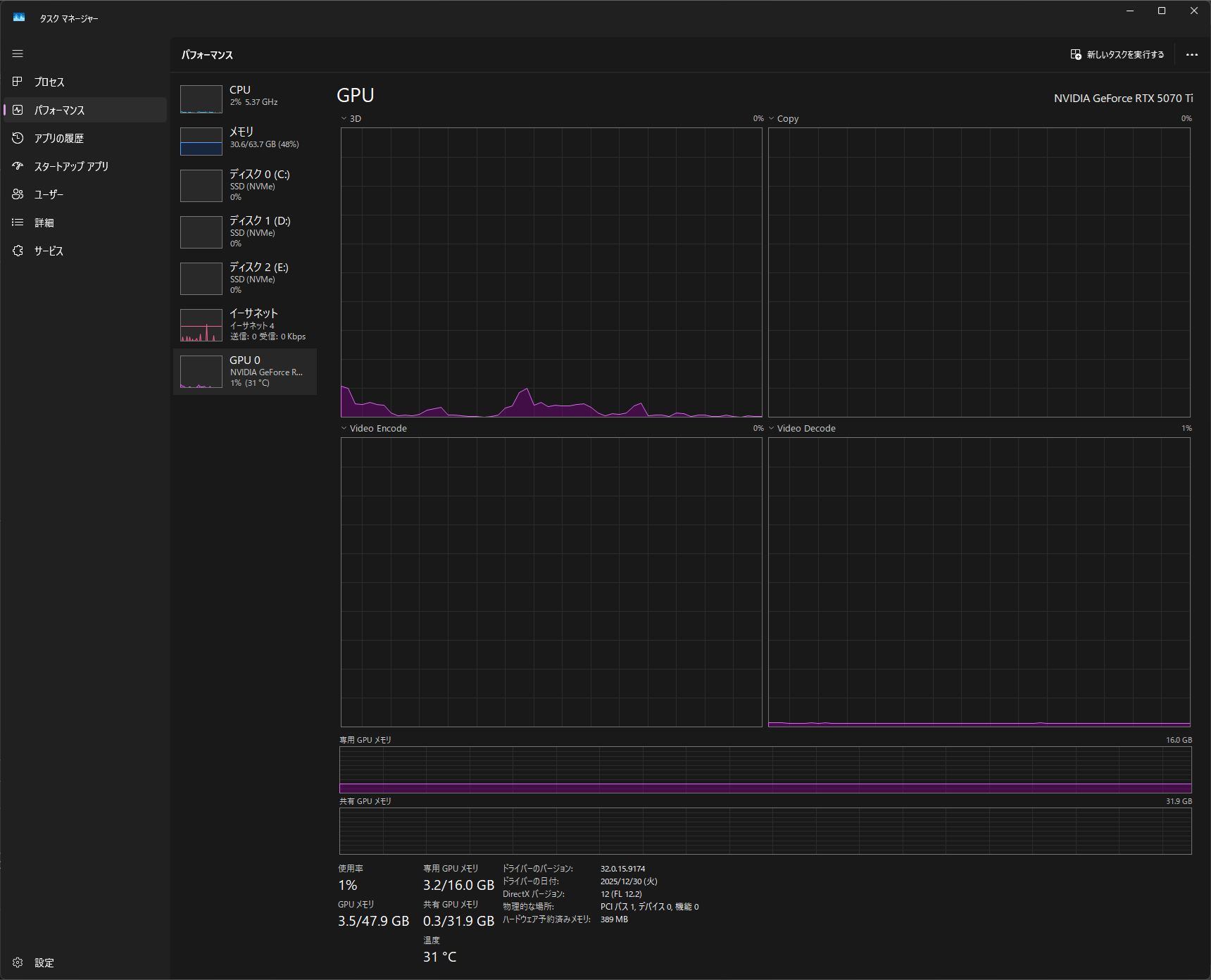
Task: Open スタートアップ アプリ icon in sidebar
Action: 18,166
